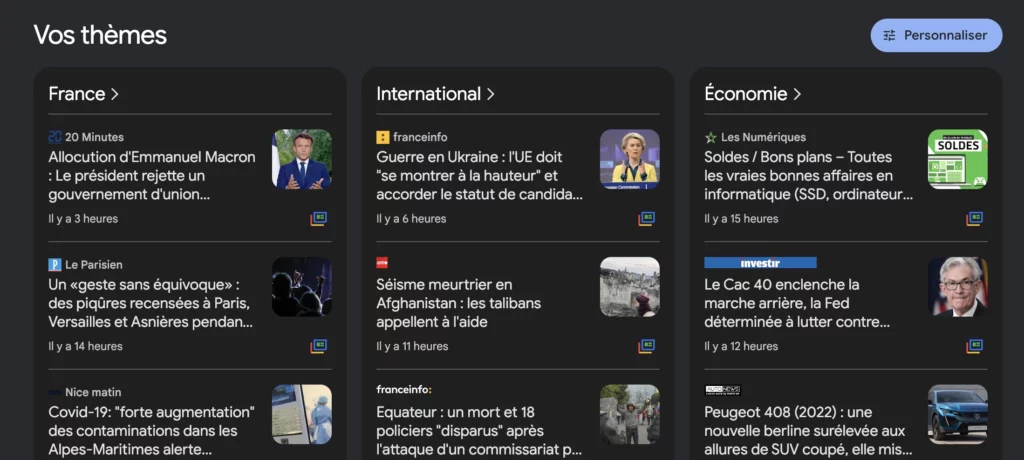Open full coverage for Soldes Bons plans article
Viewport: 1024px width, 460px height.
coord(974,219)
